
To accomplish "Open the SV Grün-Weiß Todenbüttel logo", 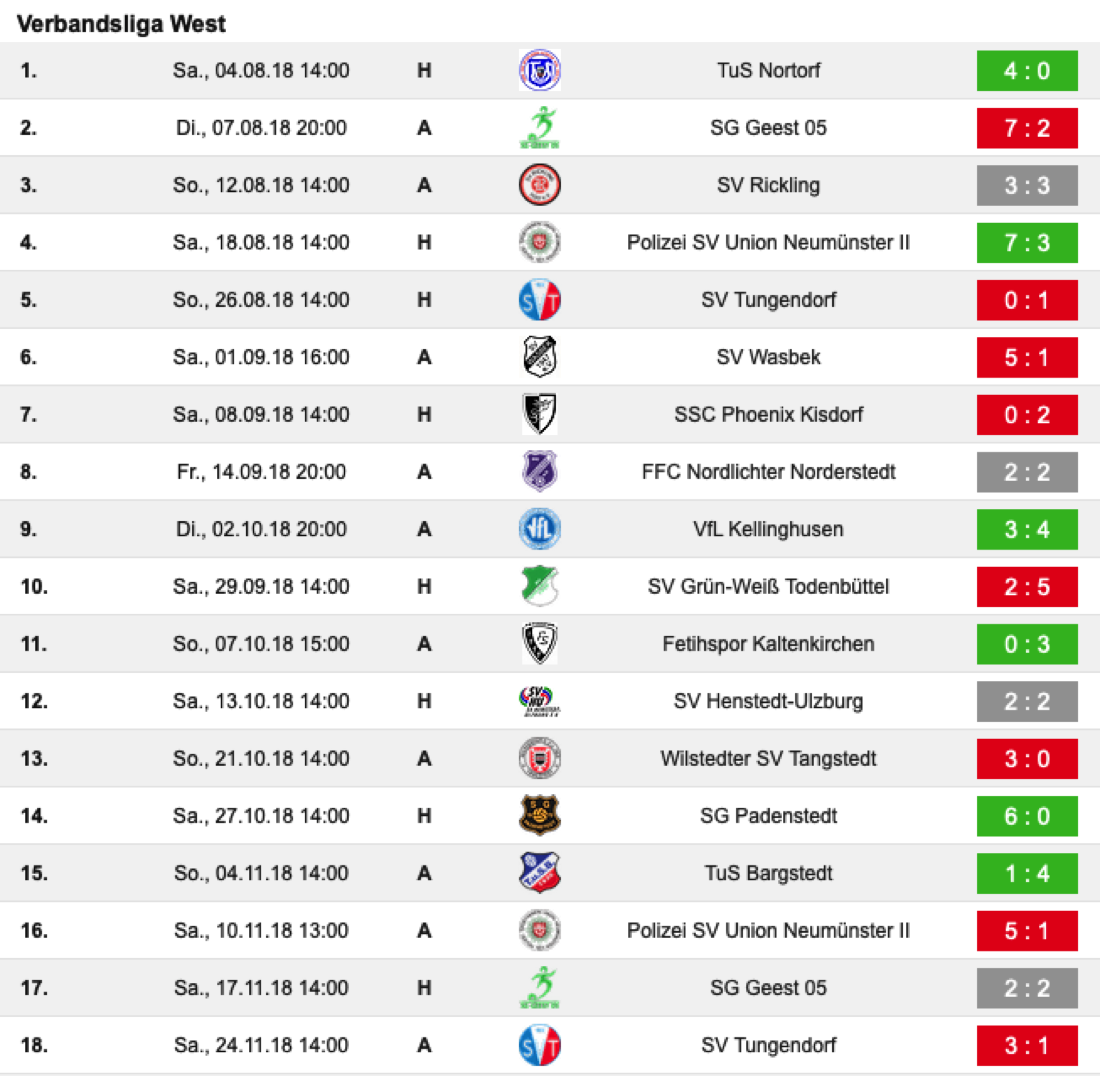I will pos(540,586).
